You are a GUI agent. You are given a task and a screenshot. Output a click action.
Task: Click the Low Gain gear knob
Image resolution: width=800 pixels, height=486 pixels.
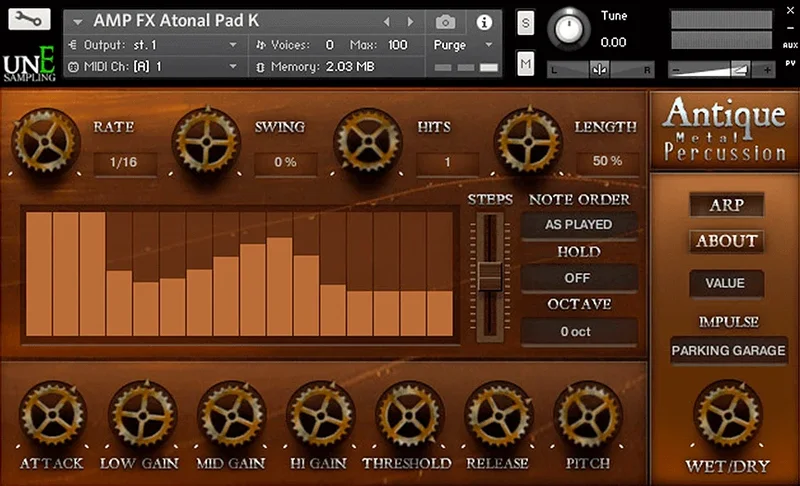click(142, 415)
